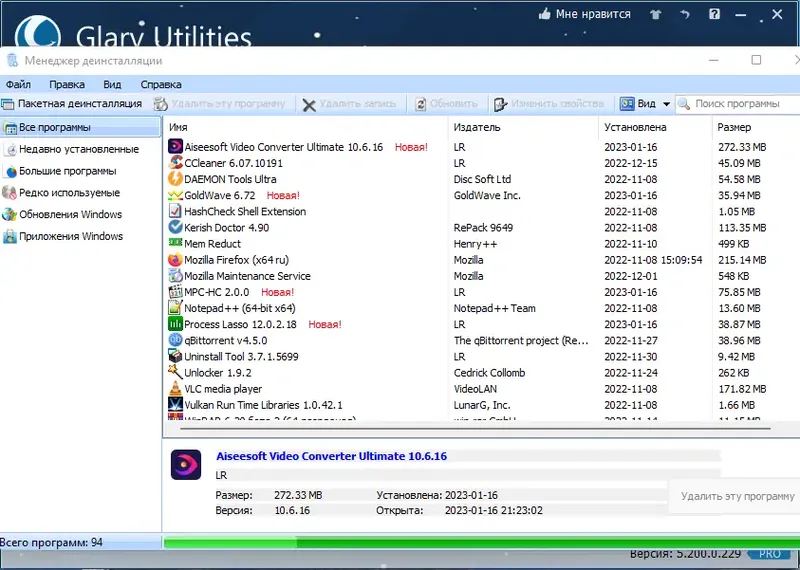This screenshot has height=570, width=800.
Task: Click Обновить toolbar button
Action: pos(446,104)
